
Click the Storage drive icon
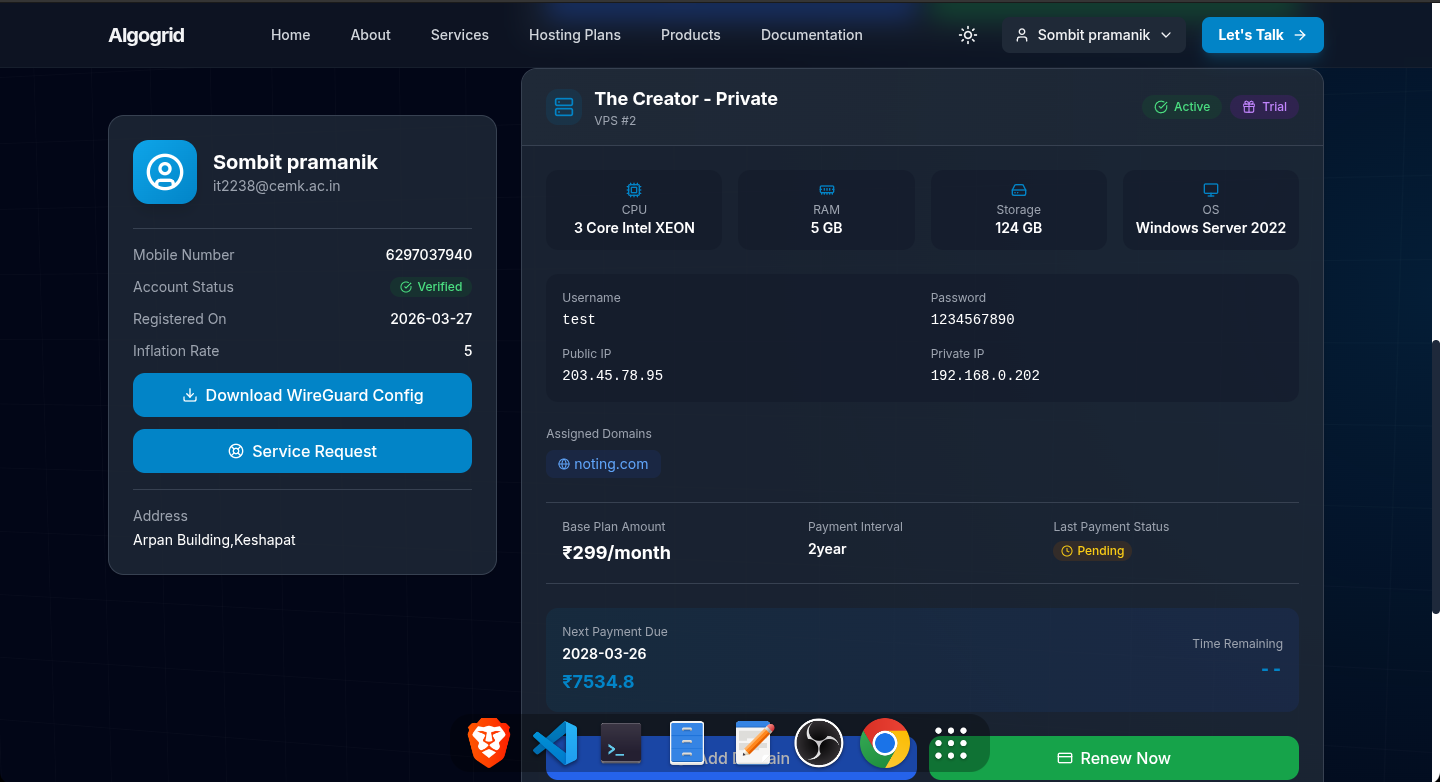(x=1018, y=190)
